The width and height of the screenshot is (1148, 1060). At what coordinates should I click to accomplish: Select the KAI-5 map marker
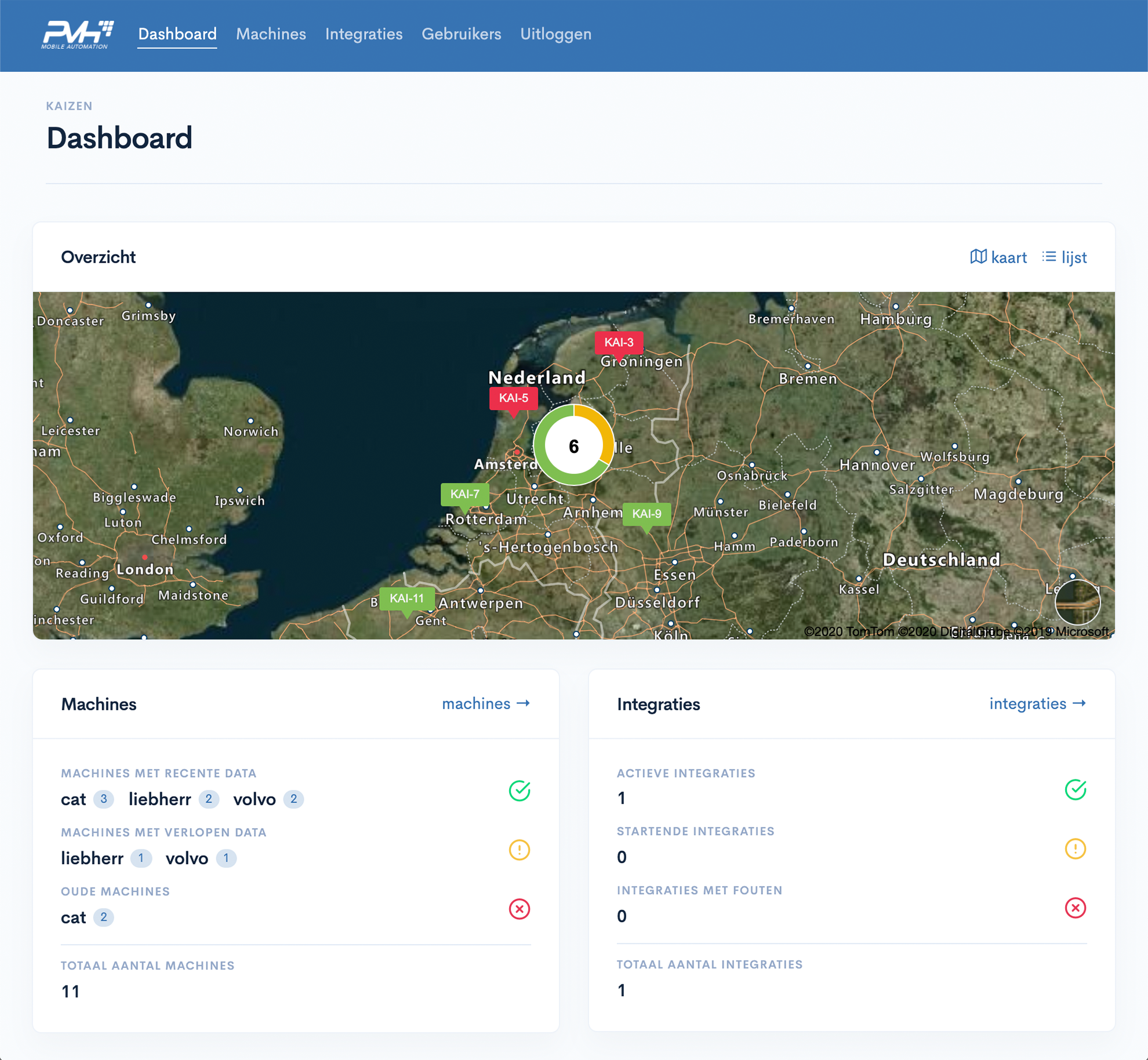[x=513, y=398]
